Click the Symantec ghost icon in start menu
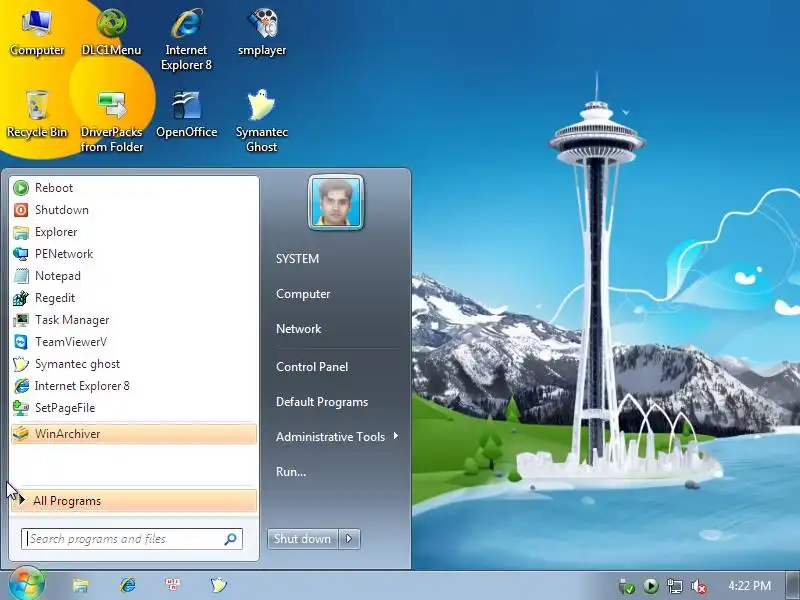 [21, 364]
